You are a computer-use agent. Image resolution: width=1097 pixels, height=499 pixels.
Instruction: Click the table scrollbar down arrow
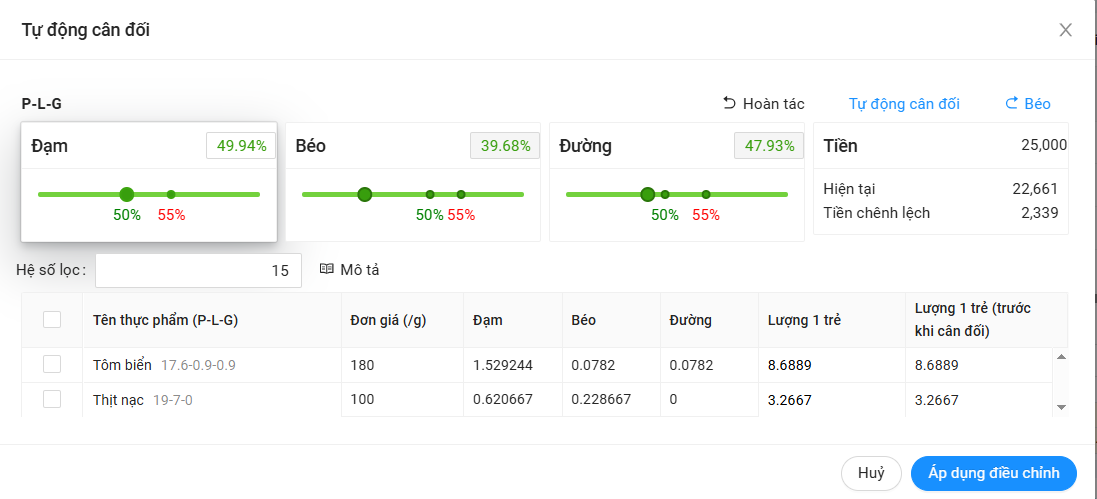tap(1061, 407)
